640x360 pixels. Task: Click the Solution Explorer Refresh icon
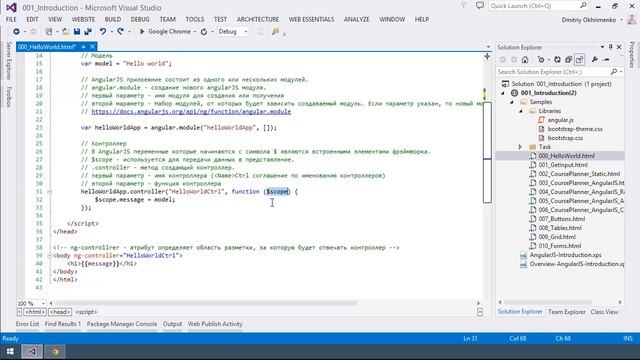click(557, 60)
